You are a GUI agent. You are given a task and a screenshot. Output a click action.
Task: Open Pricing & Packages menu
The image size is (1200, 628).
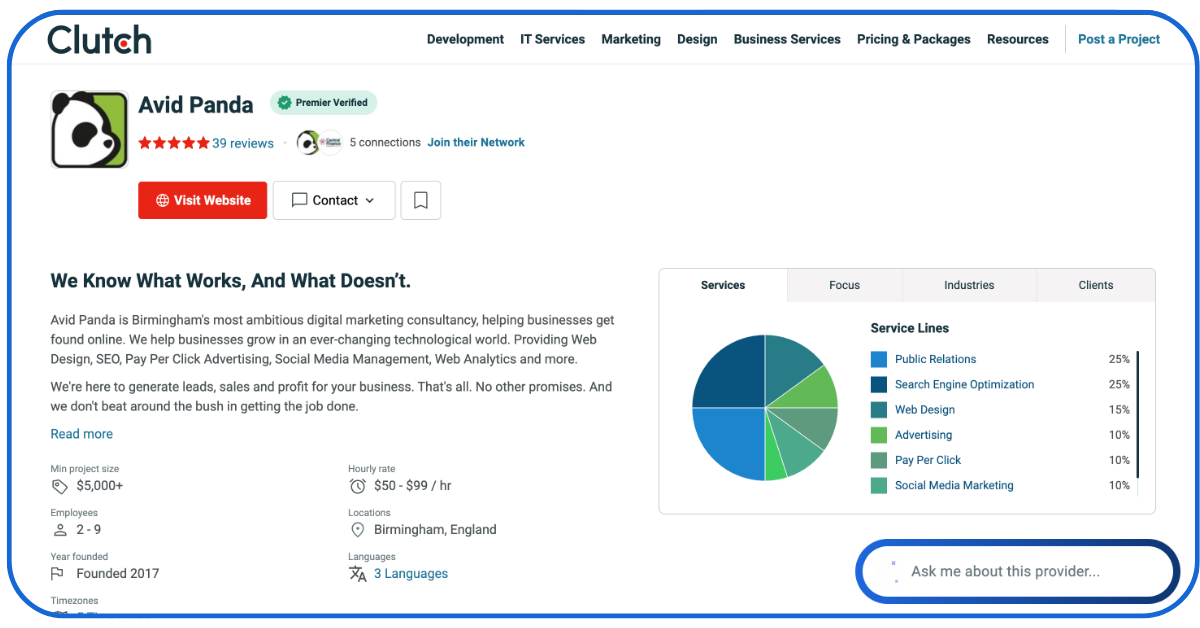[x=914, y=39]
